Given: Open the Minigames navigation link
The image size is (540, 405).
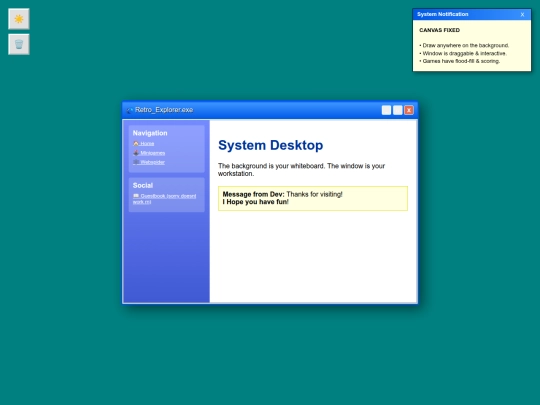Looking at the screenshot, I should (x=149, y=153).
